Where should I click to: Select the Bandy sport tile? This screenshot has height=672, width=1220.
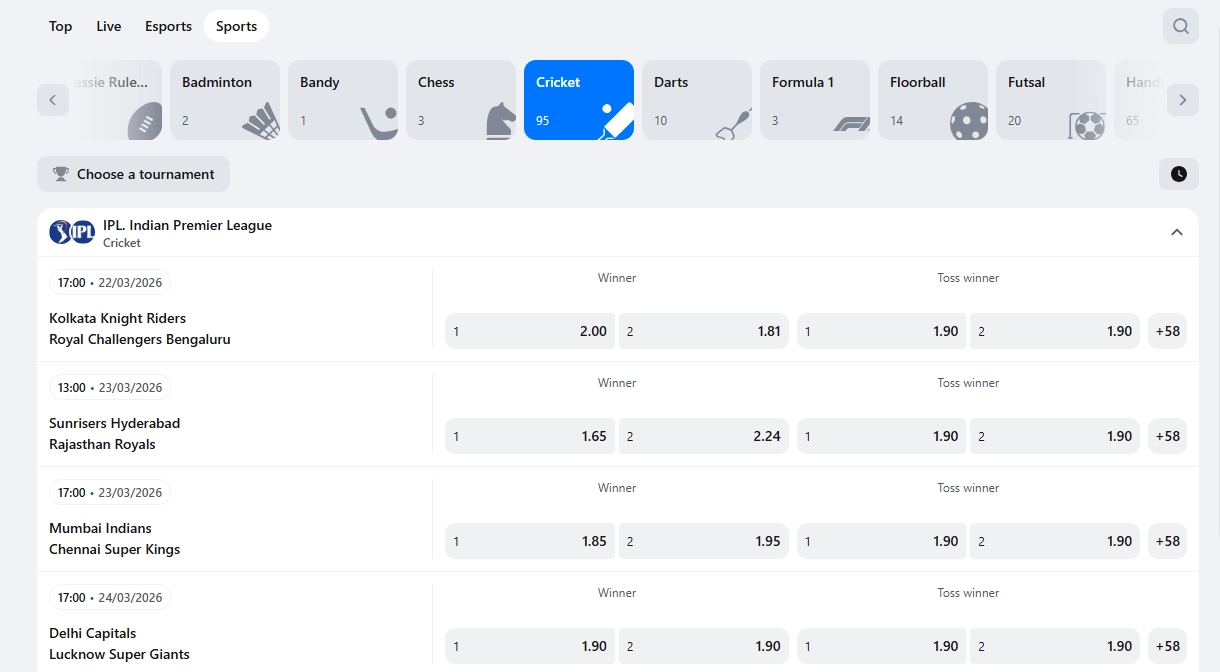(x=343, y=100)
